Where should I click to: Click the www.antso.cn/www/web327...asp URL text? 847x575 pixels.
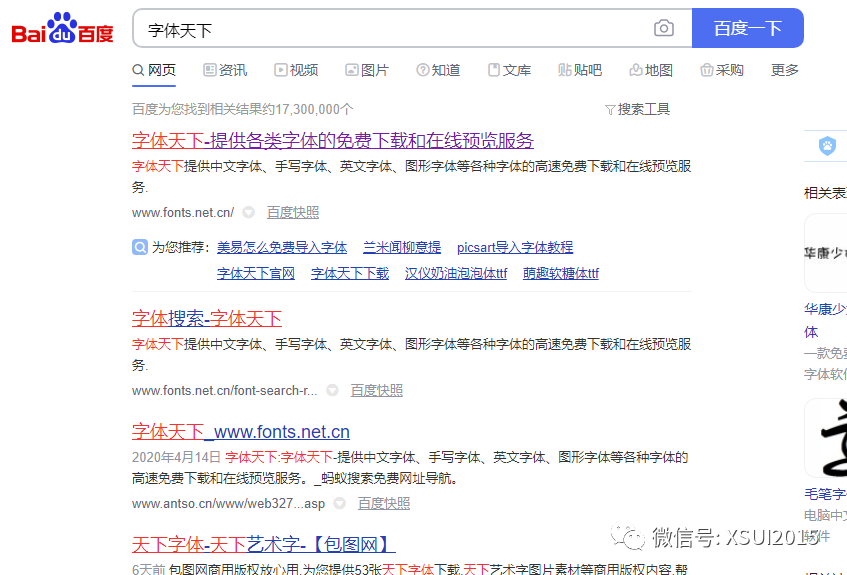coord(228,504)
